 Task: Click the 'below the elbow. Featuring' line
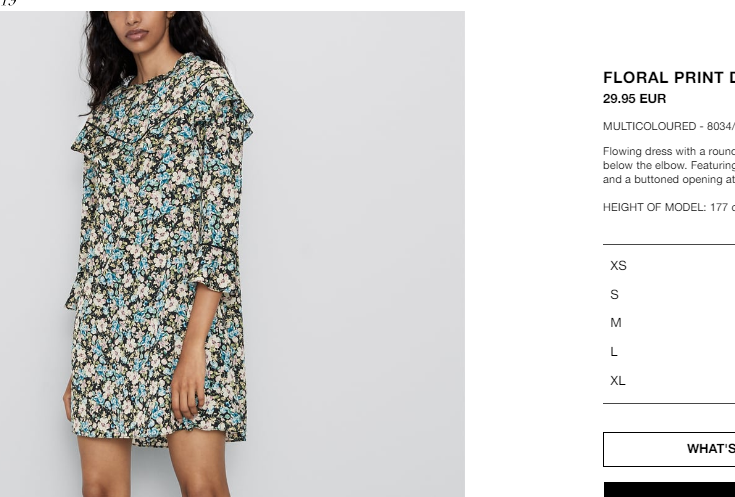click(669, 166)
